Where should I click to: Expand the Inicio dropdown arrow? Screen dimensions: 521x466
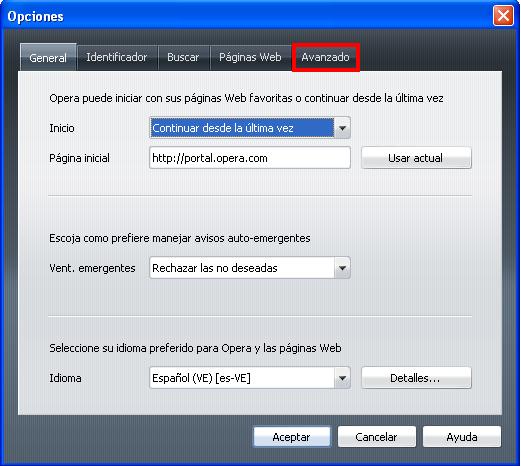point(342,128)
